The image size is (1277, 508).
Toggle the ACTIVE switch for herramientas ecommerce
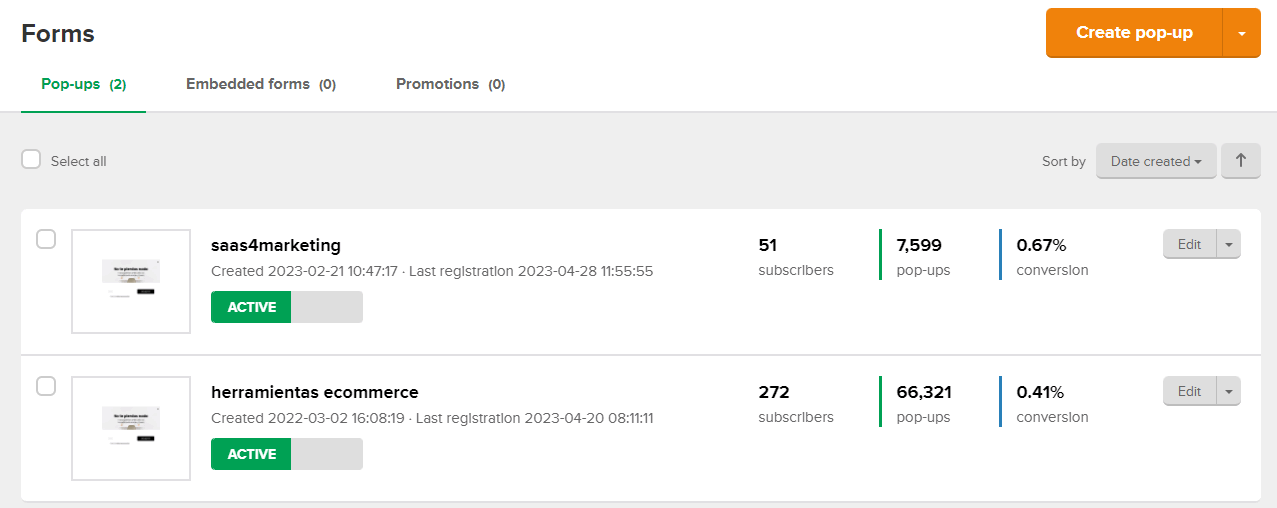pos(287,454)
